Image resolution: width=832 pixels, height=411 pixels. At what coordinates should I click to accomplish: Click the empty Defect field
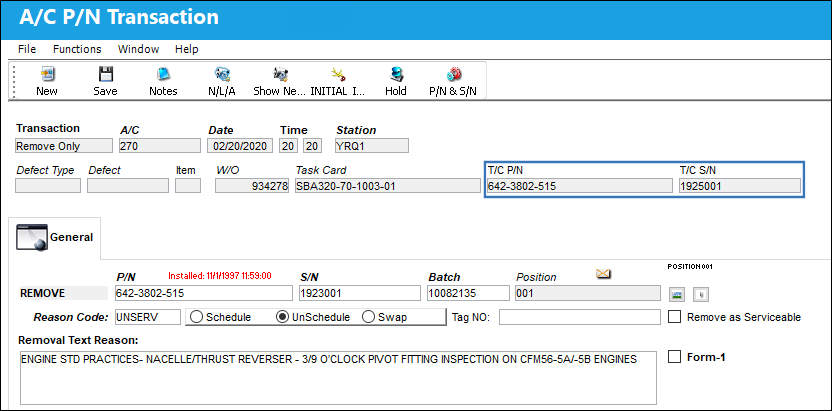pos(128,186)
